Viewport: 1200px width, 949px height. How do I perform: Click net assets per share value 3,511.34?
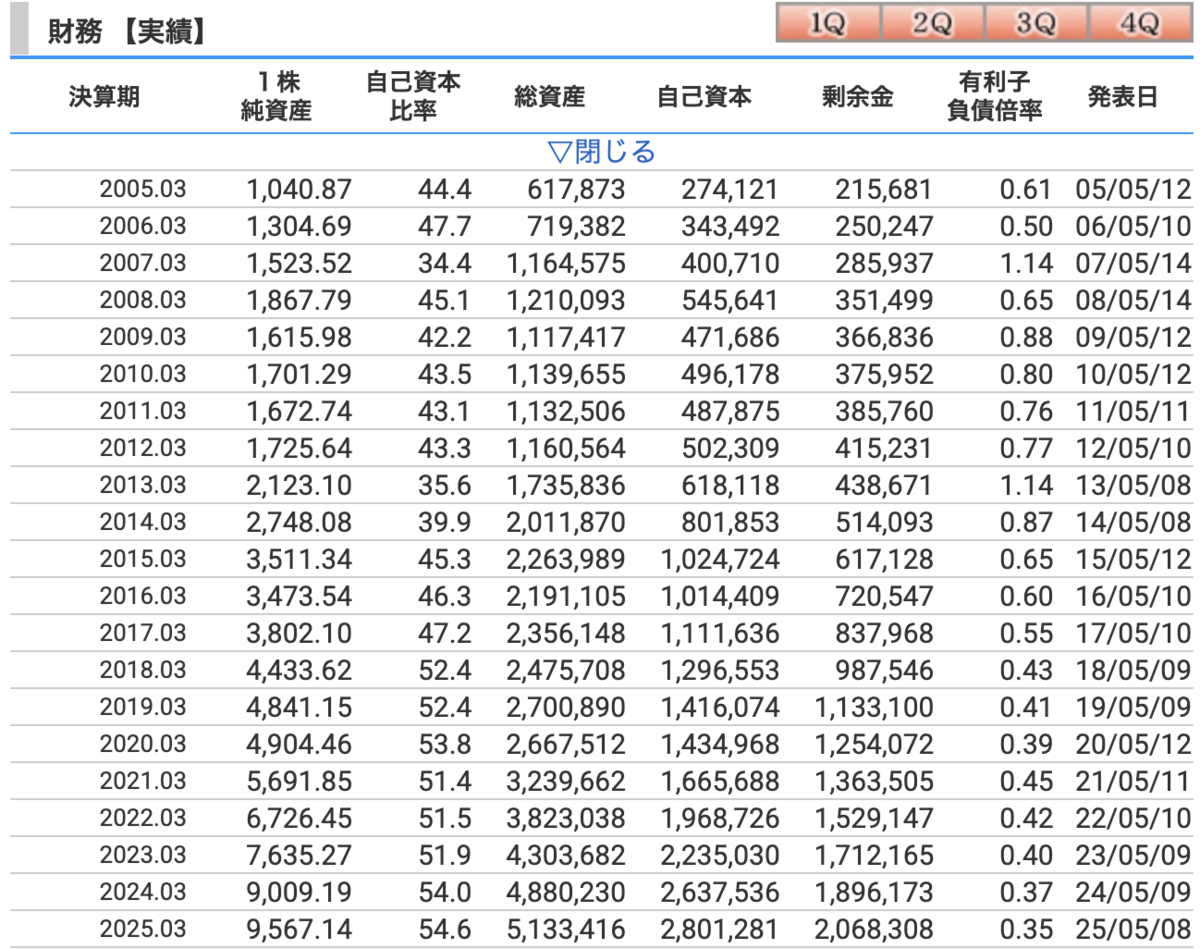(299, 559)
